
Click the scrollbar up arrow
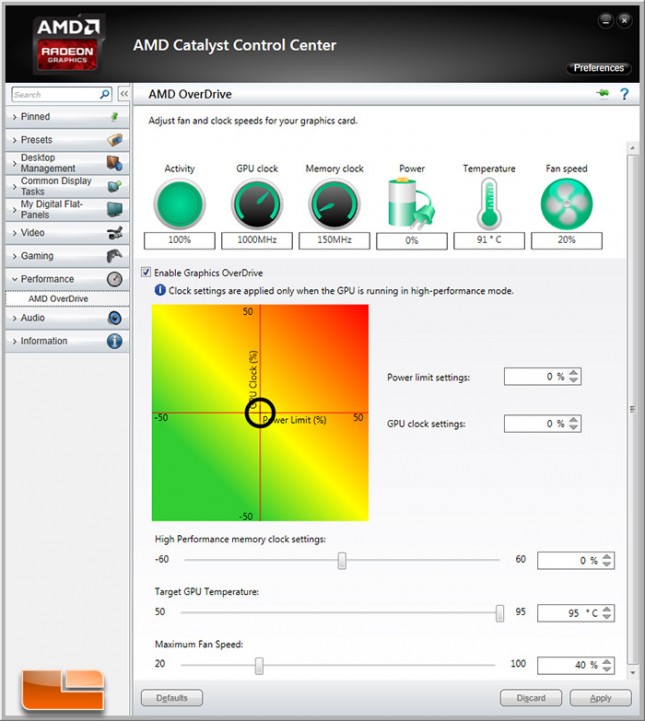[x=633, y=148]
